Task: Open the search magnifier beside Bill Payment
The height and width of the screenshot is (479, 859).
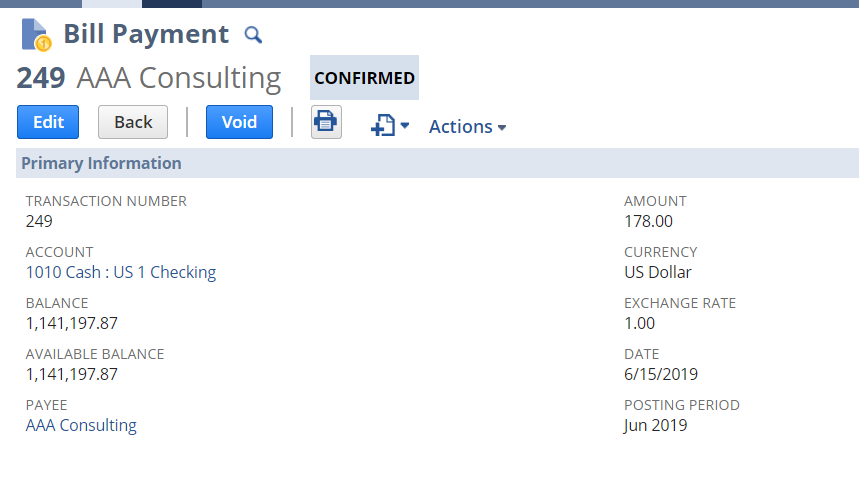Action: pos(253,35)
